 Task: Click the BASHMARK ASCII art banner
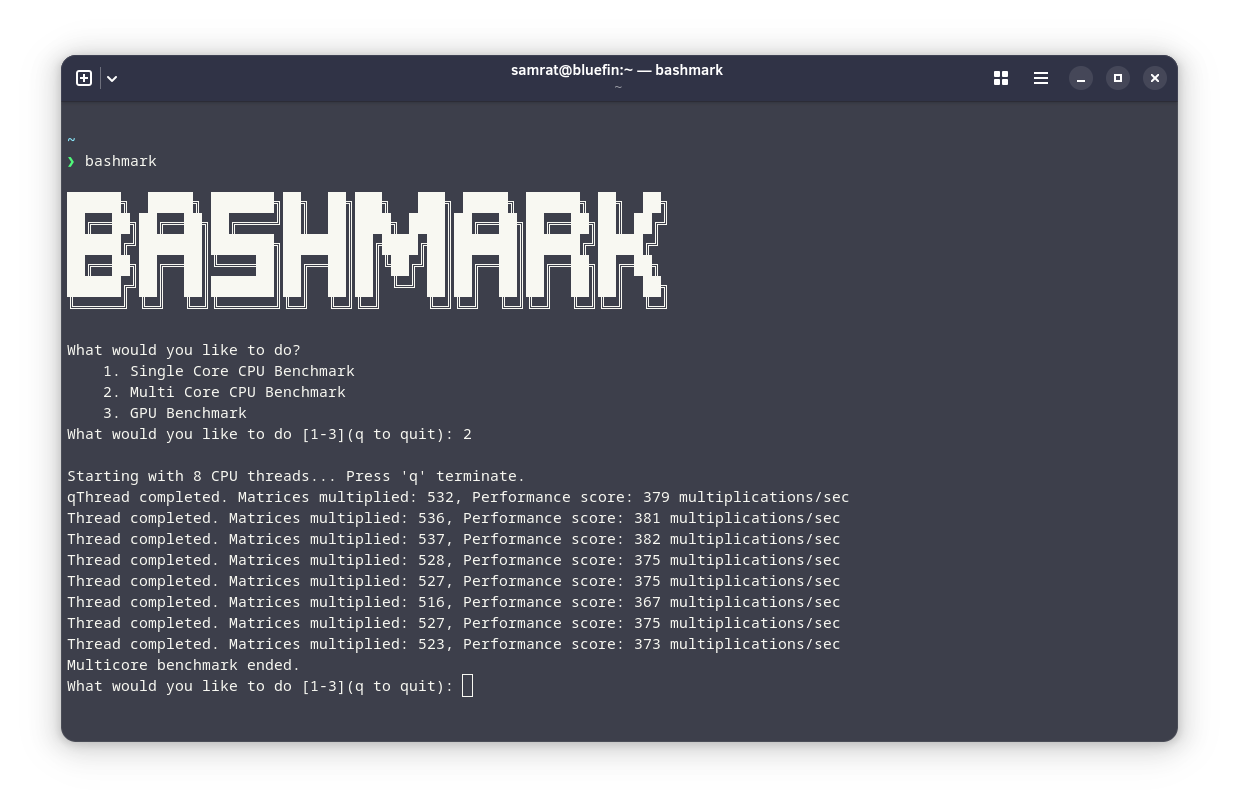367,250
